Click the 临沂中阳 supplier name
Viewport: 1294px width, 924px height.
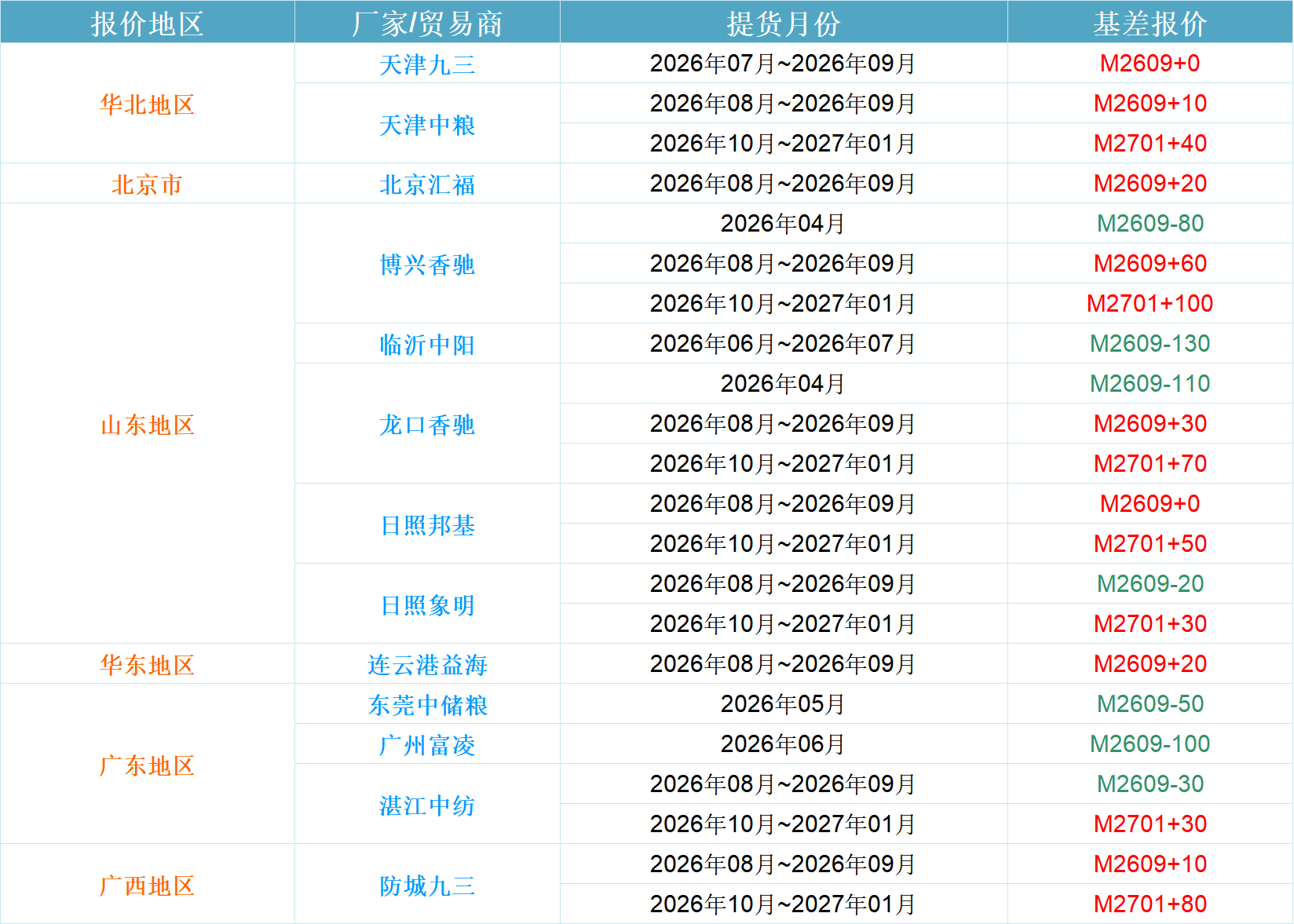tap(427, 345)
